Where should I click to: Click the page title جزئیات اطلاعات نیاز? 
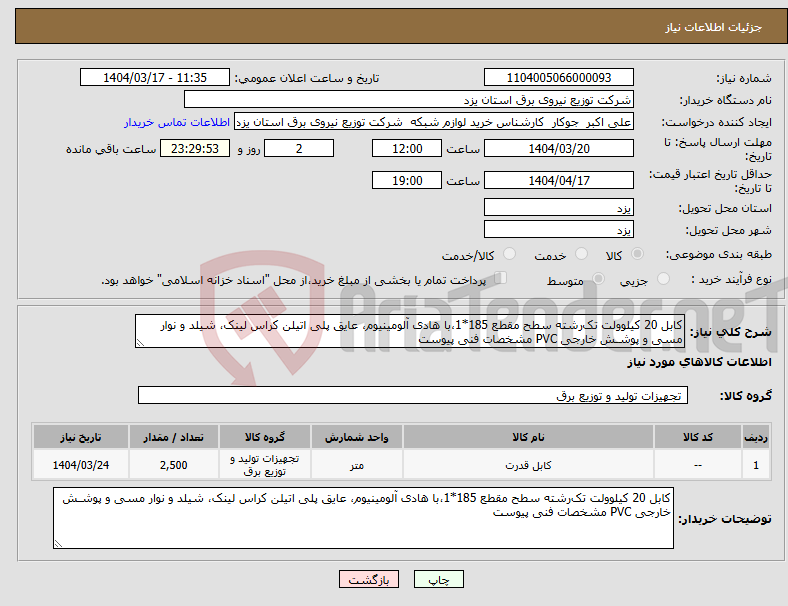714,27
